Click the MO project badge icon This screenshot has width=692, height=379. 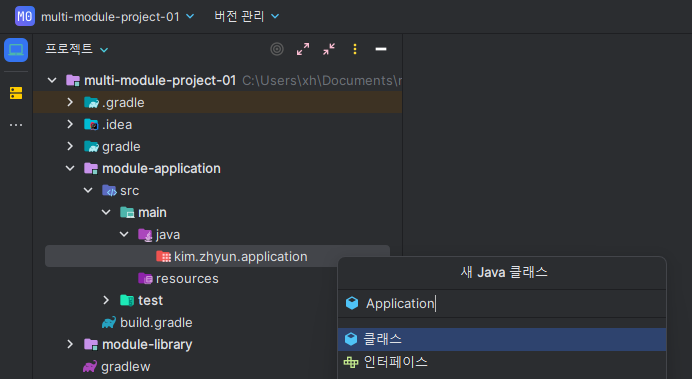pos(25,16)
